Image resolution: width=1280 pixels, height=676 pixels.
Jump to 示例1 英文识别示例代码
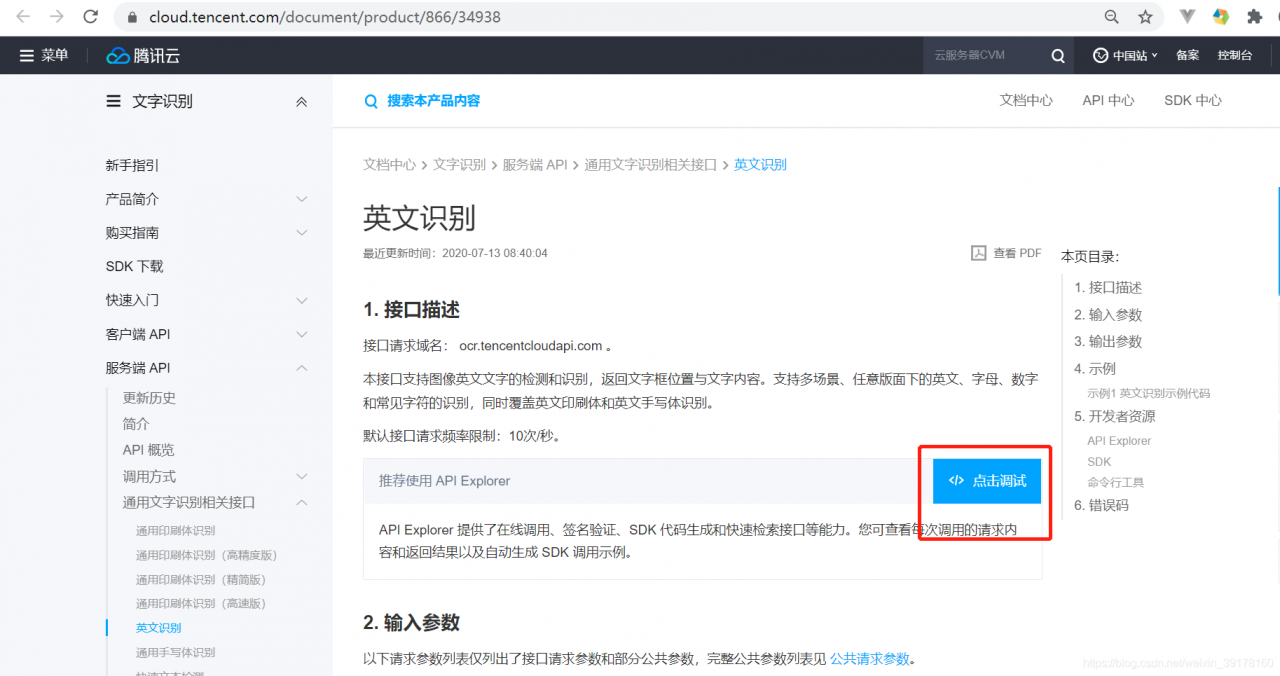pos(1149,393)
